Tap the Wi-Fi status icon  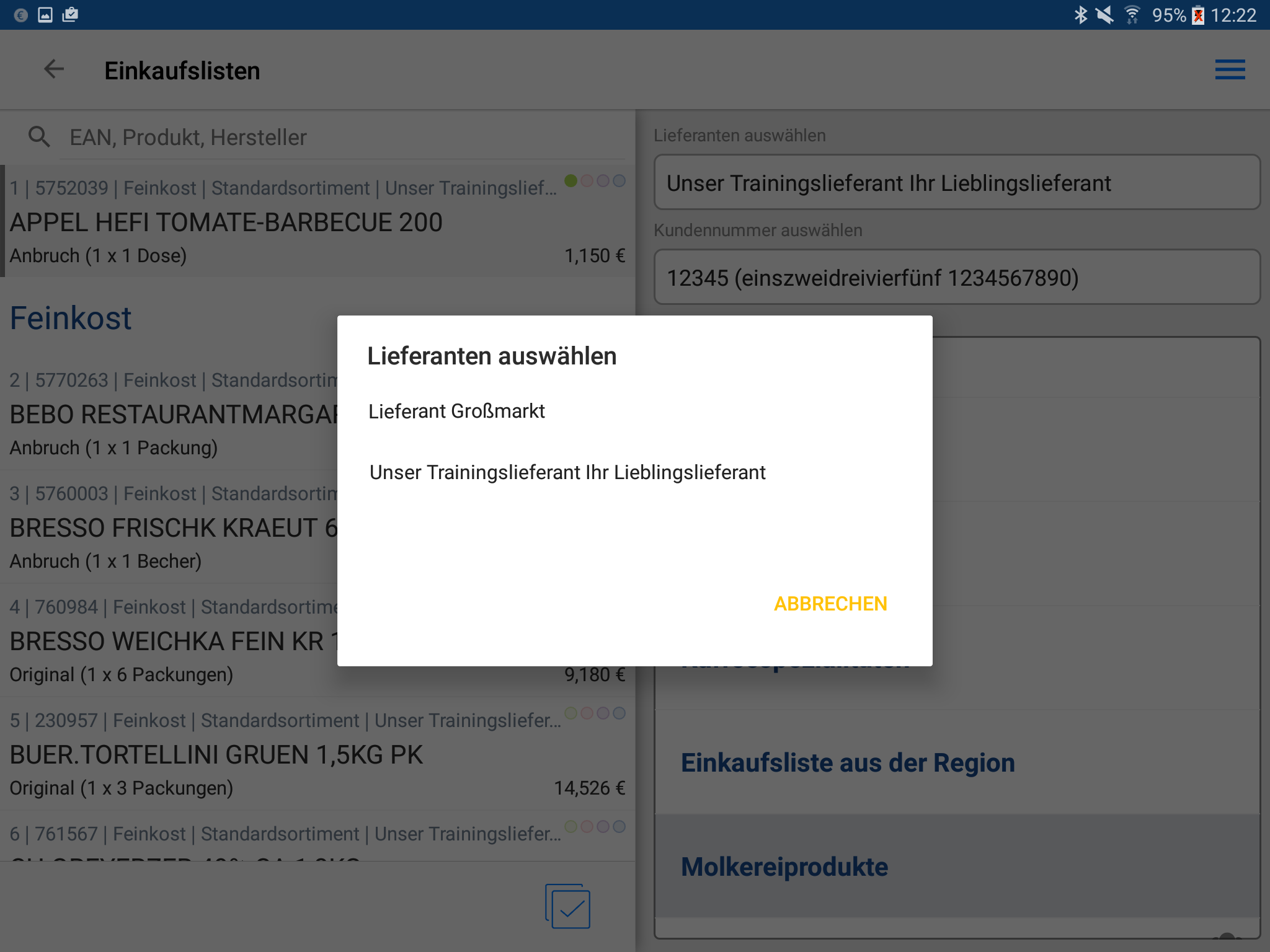point(1132,15)
